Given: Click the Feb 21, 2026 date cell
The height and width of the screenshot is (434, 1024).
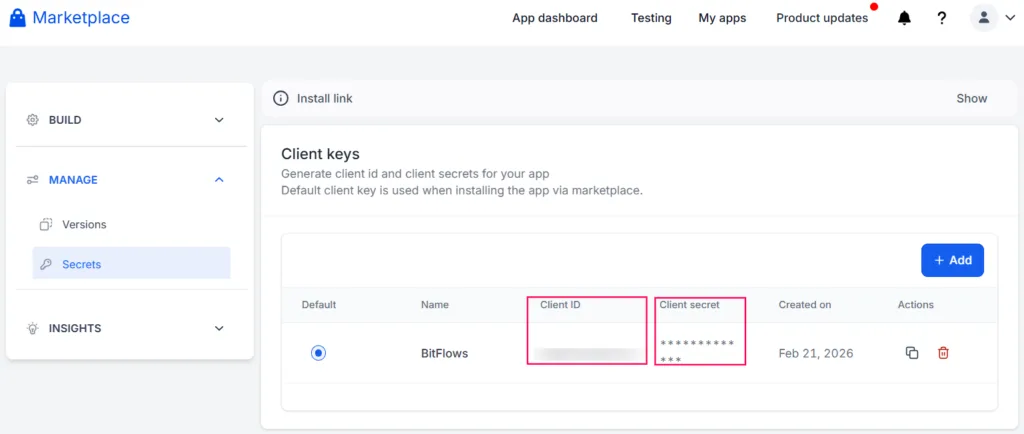Looking at the screenshot, I should (x=816, y=353).
